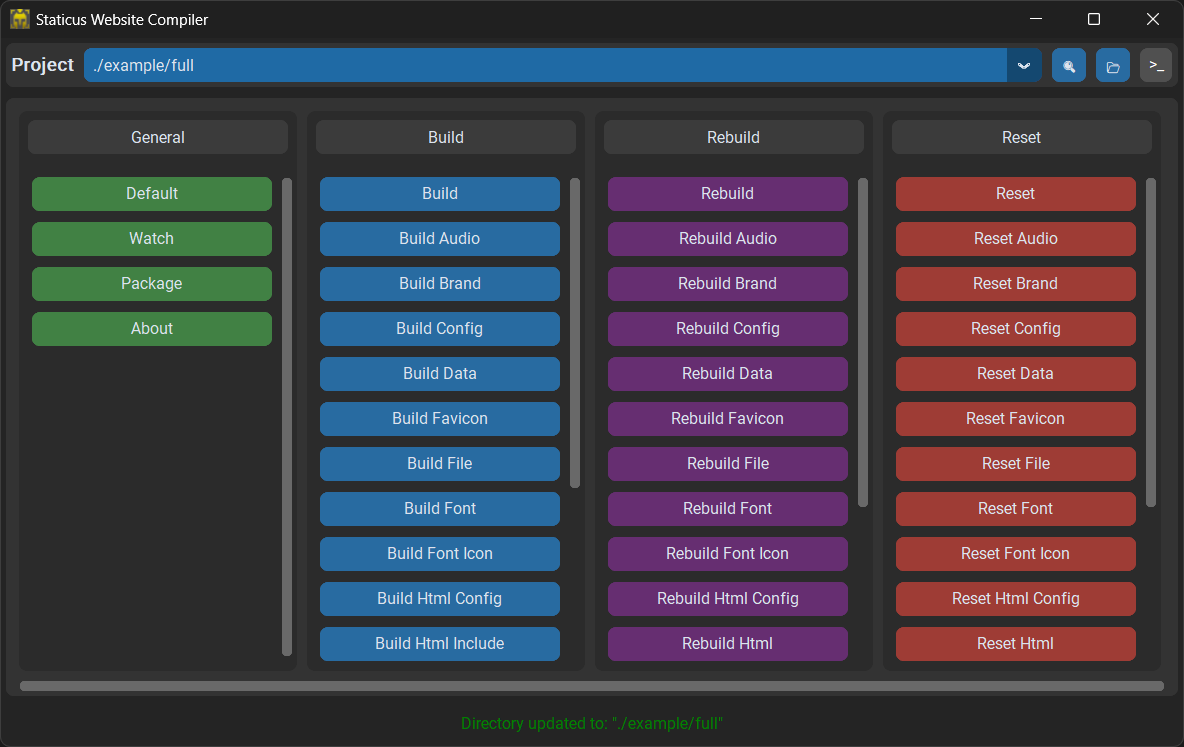
Task: Run the Default command
Action: click(x=152, y=194)
